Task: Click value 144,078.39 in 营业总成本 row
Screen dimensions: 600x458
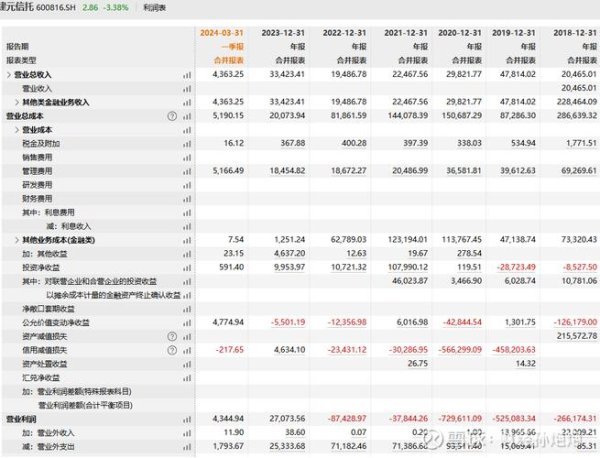Action: 408,115
